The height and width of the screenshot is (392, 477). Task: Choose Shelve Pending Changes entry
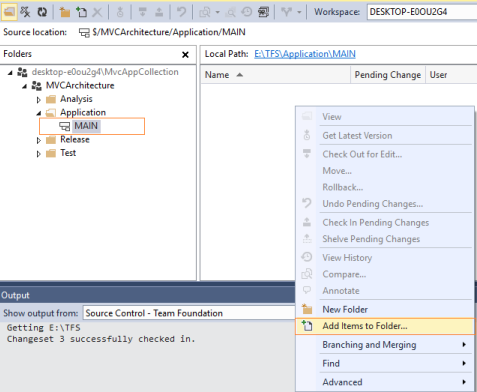pyautogui.click(x=385, y=239)
